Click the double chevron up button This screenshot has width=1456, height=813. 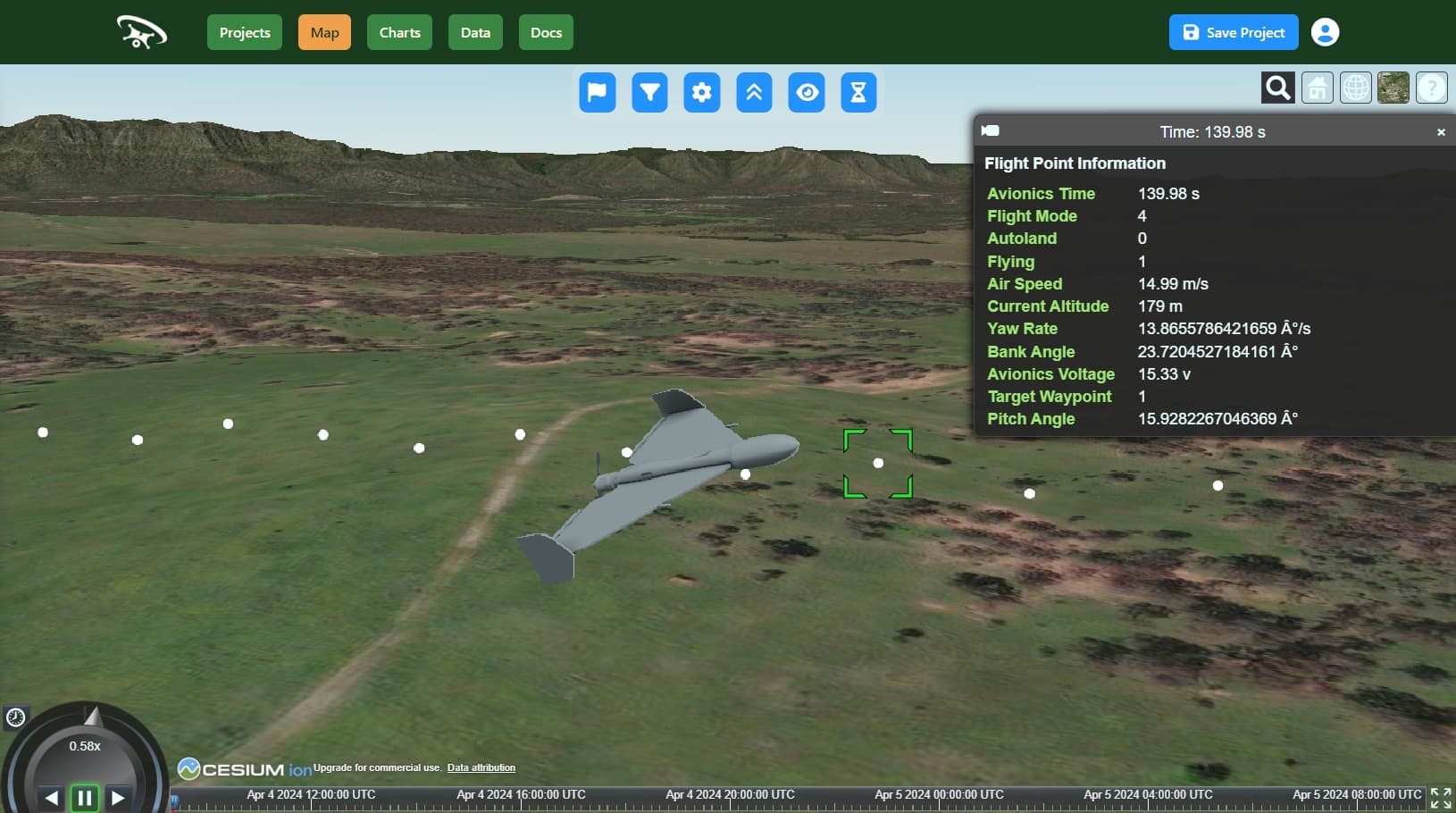(x=754, y=92)
